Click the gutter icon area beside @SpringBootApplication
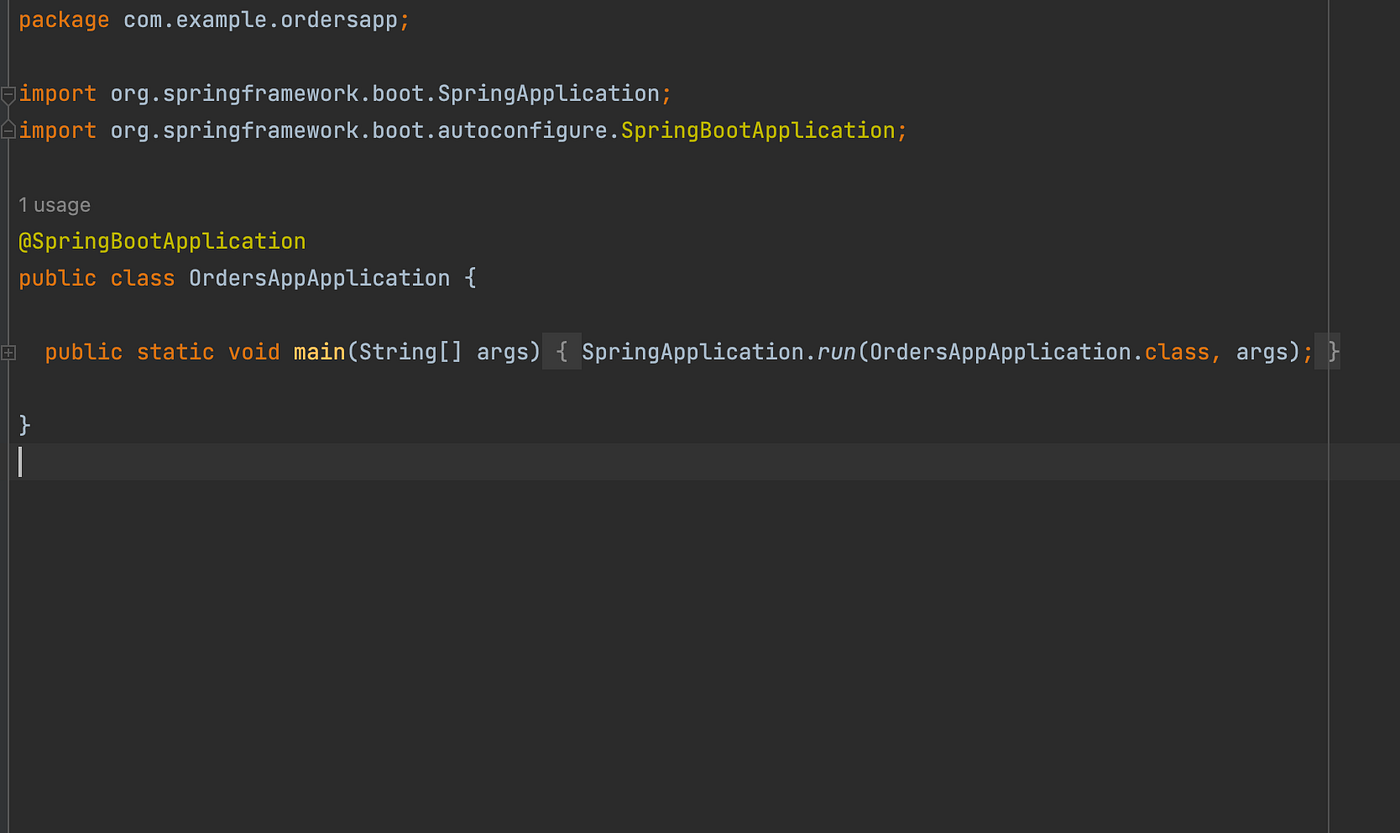 point(9,240)
